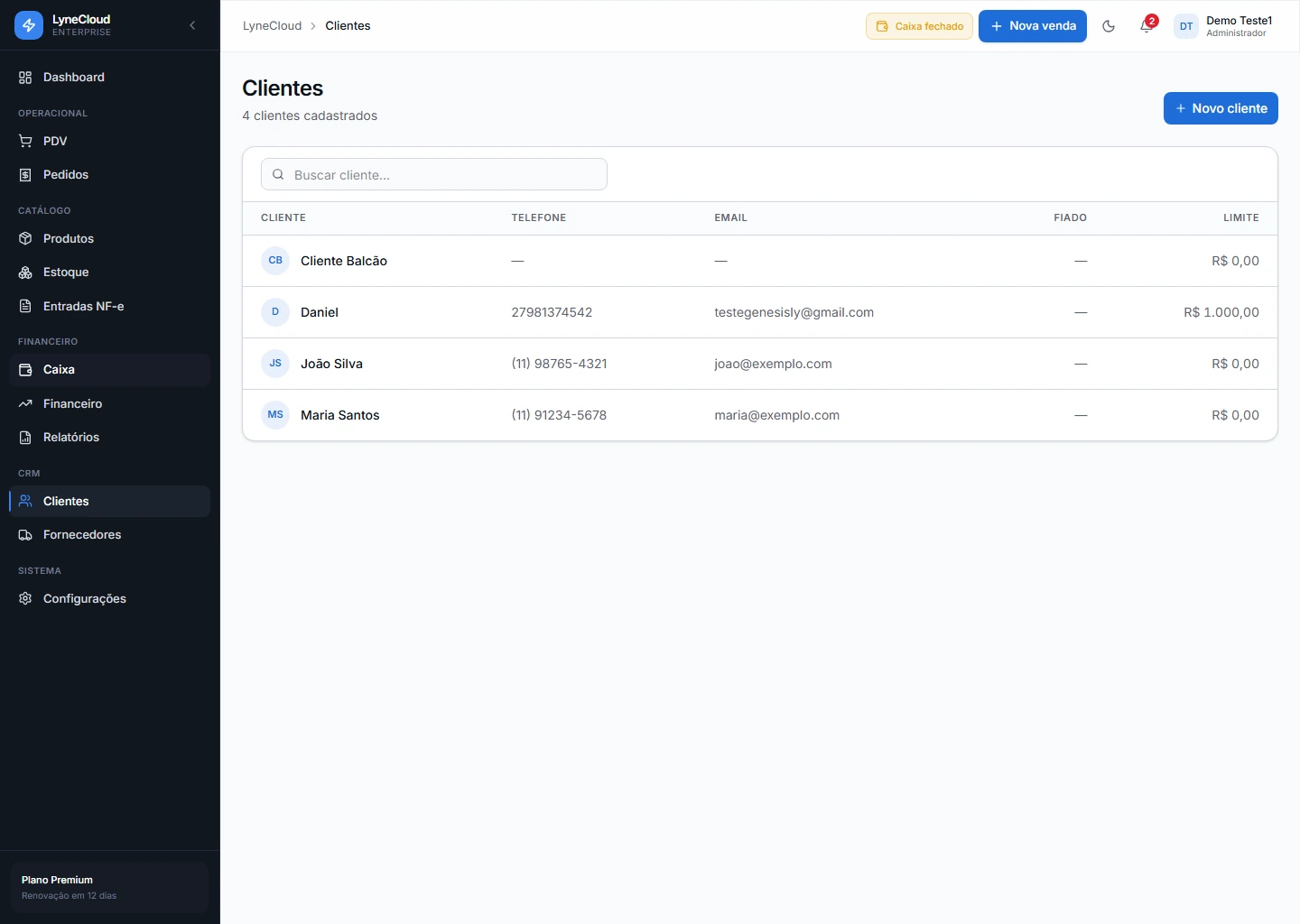Click the FIADO column header
Screen dimensions: 1300x924
point(1070,217)
